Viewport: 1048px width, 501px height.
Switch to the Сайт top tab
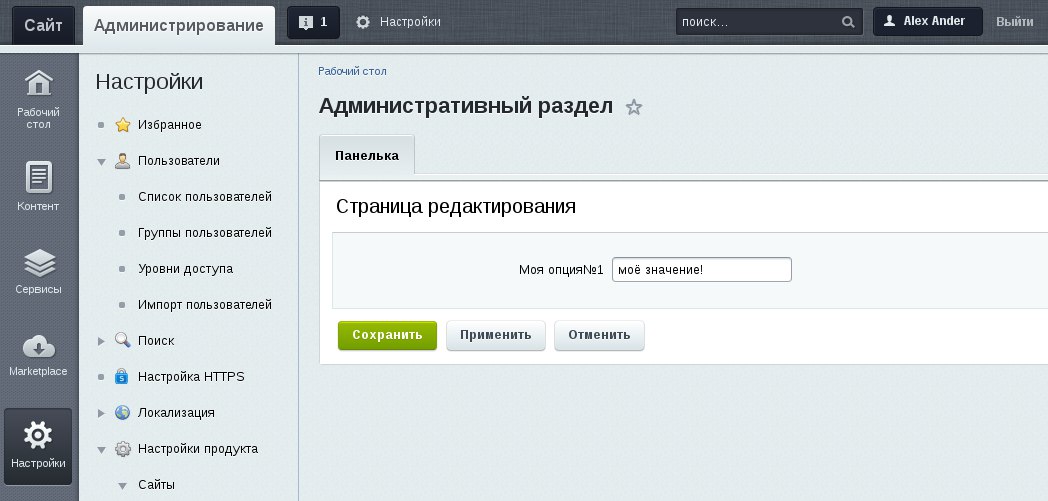(x=43, y=25)
